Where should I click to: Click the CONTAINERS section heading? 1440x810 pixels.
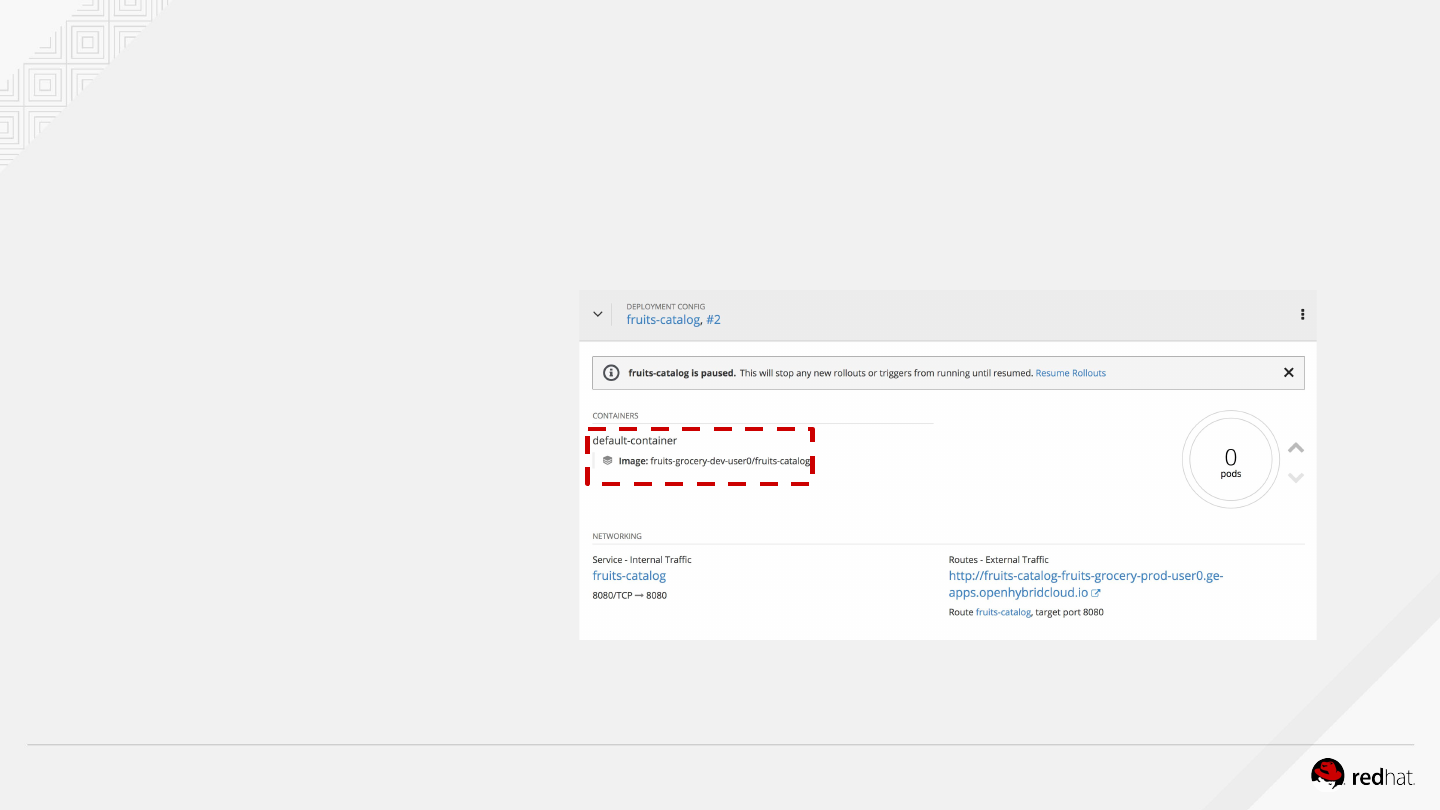pyautogui.click(x=615, y=416)
